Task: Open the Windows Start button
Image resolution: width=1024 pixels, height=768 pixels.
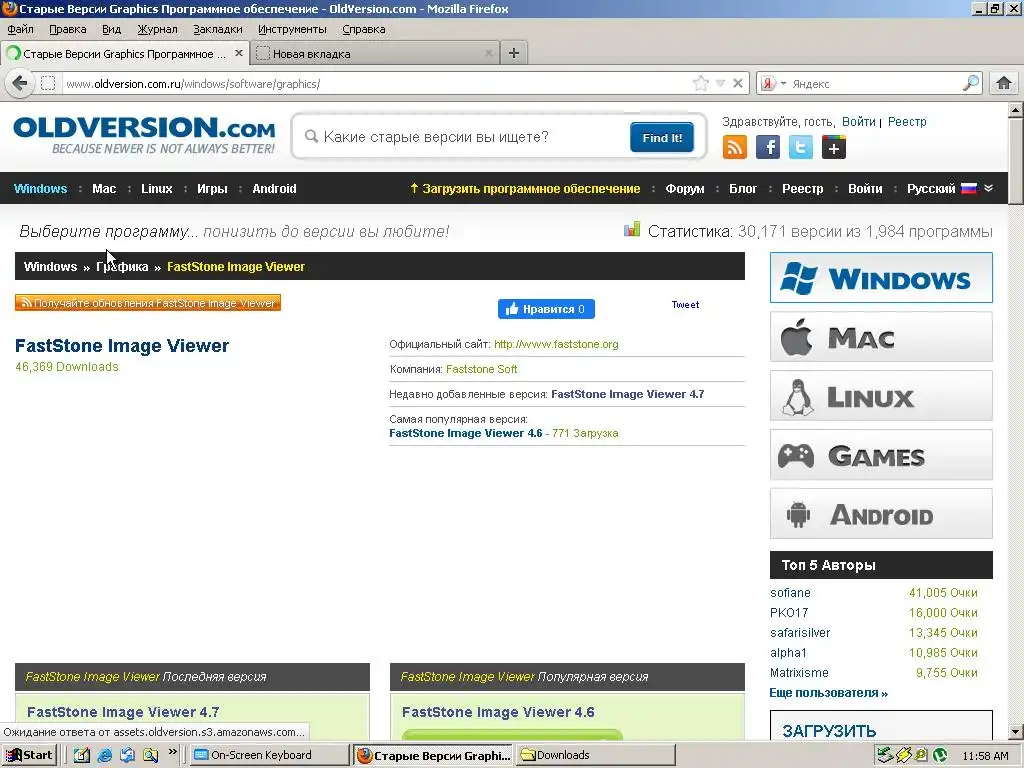Action: 30,755
